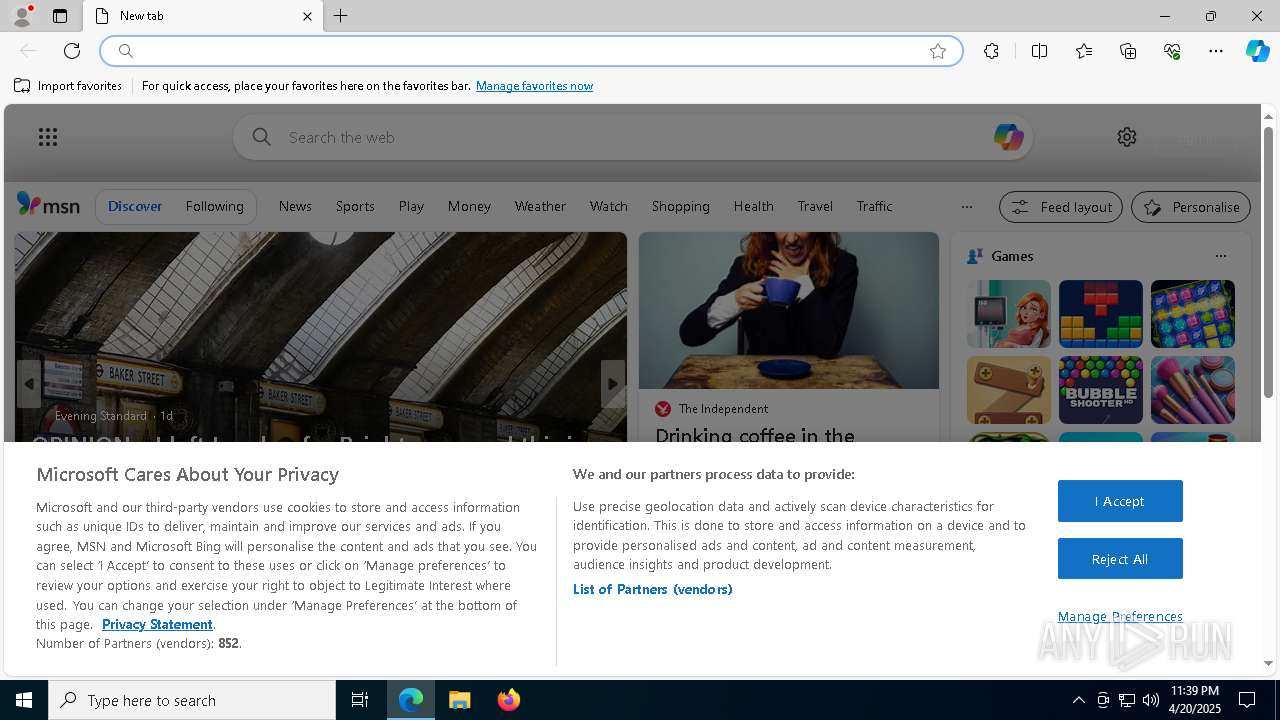1280x720 pixels.
Task: Open the block puzzle game tile
Action: click(x=1101, y=314)
